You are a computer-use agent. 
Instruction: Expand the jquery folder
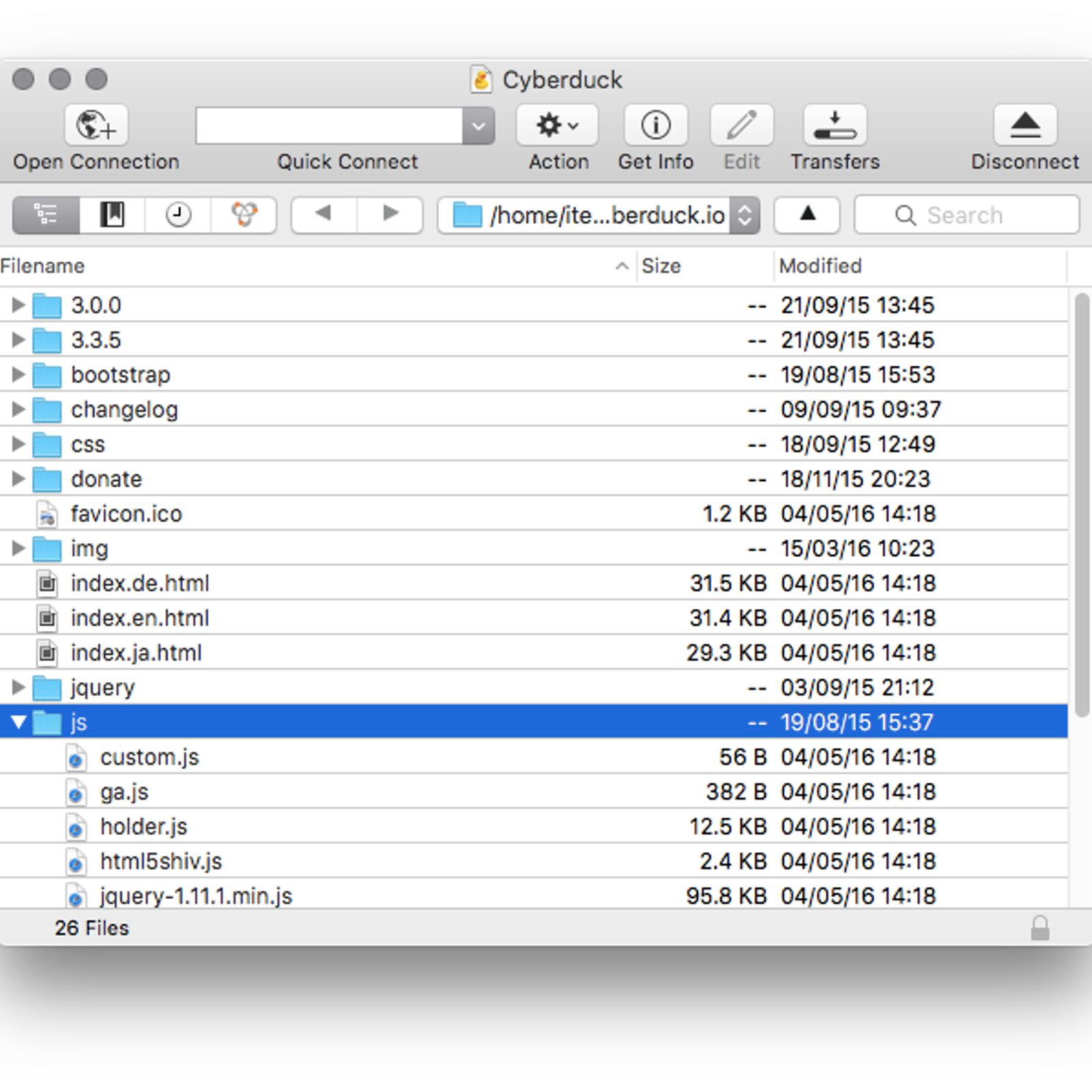coord(18,687)
